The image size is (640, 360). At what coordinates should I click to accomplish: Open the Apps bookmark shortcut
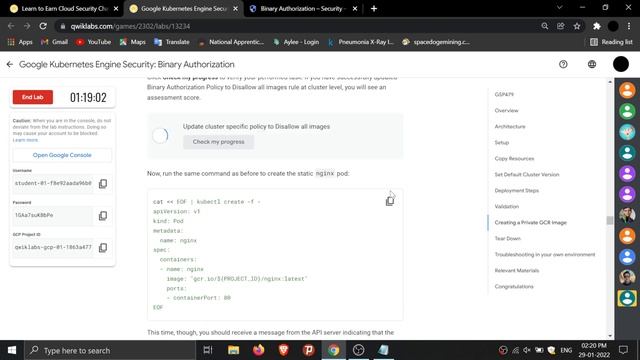click(20, 42)
